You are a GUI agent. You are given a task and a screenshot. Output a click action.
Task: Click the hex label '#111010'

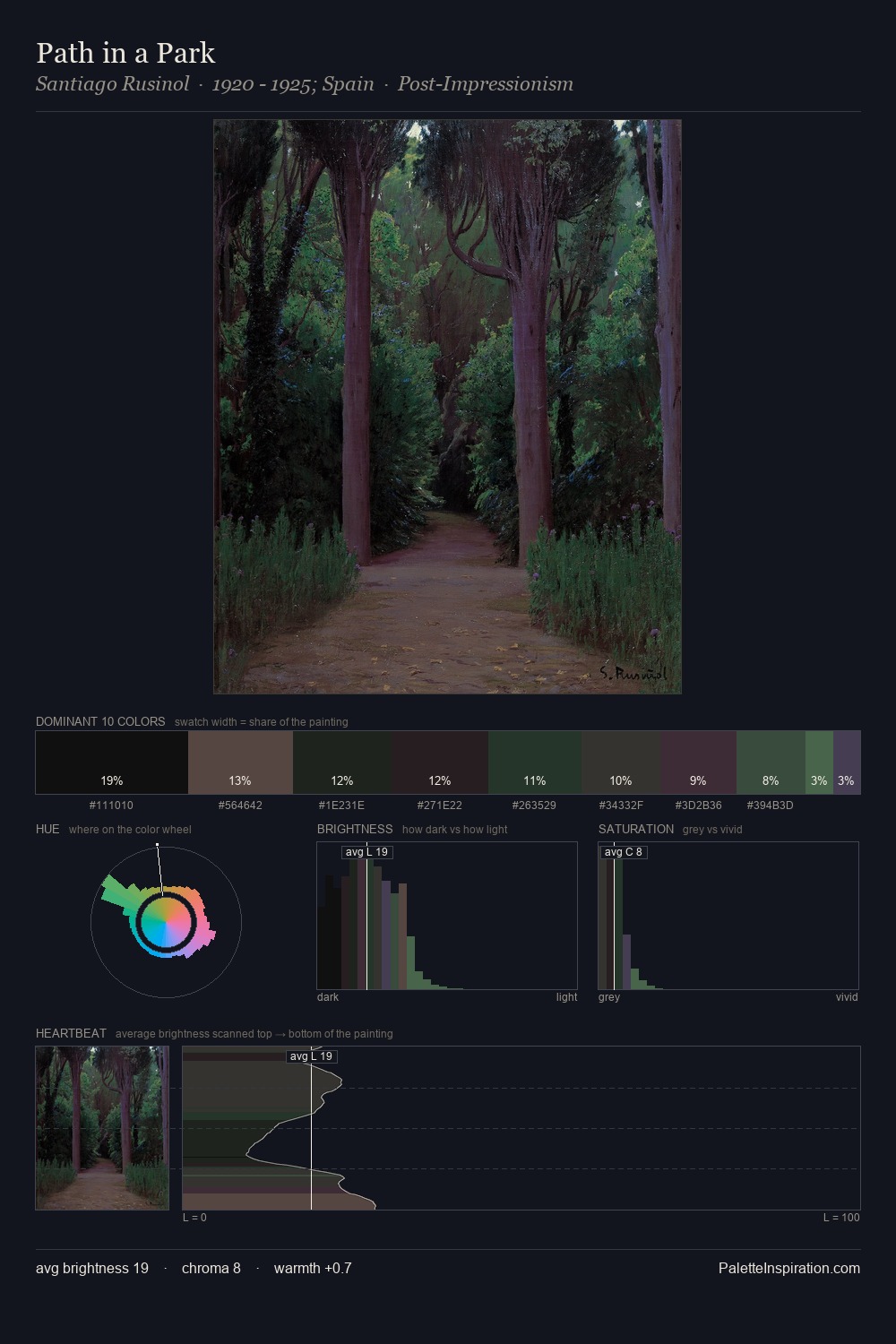click(x=111, y=806)
